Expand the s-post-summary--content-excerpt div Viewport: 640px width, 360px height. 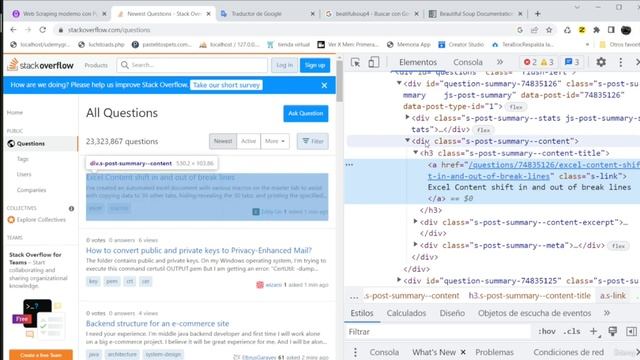[x=416, y=222]
